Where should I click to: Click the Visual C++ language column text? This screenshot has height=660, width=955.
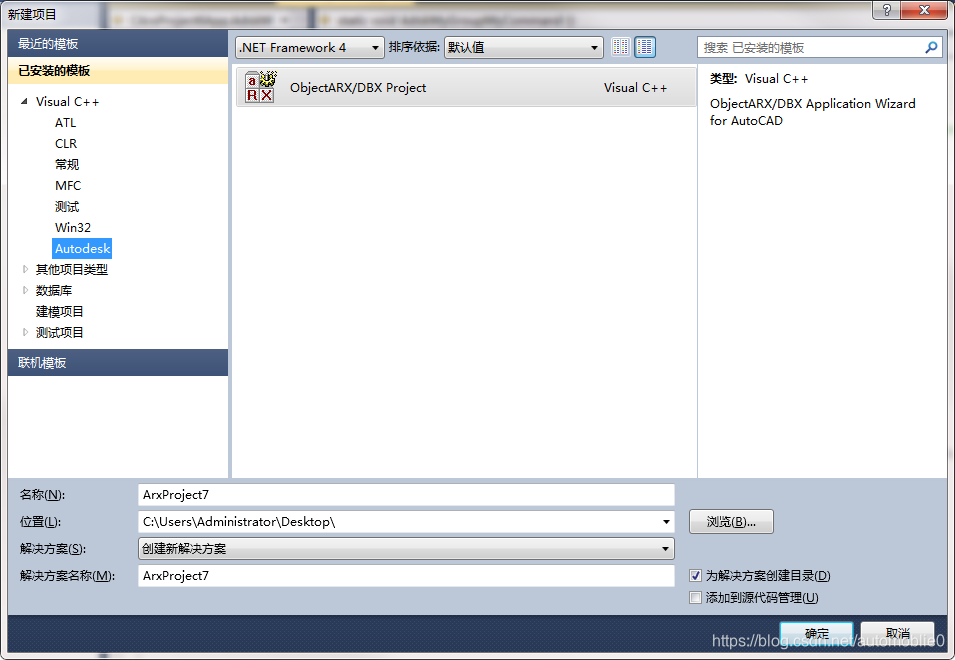635,88
